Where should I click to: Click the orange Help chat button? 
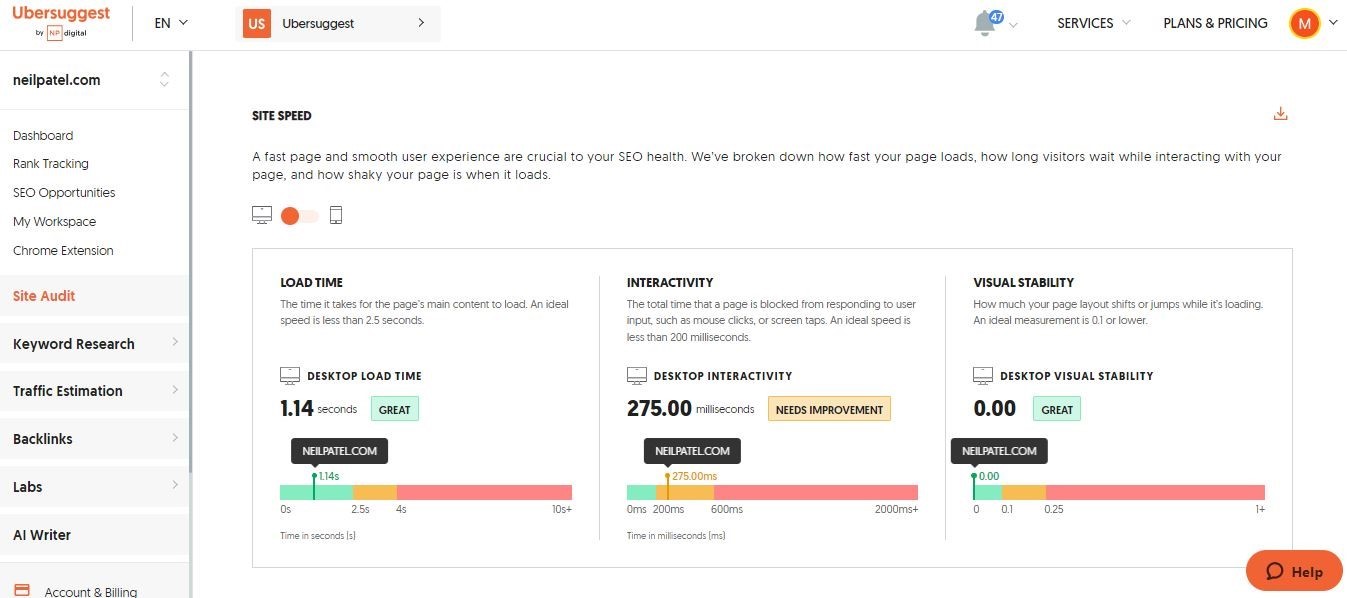[1294, 571]
